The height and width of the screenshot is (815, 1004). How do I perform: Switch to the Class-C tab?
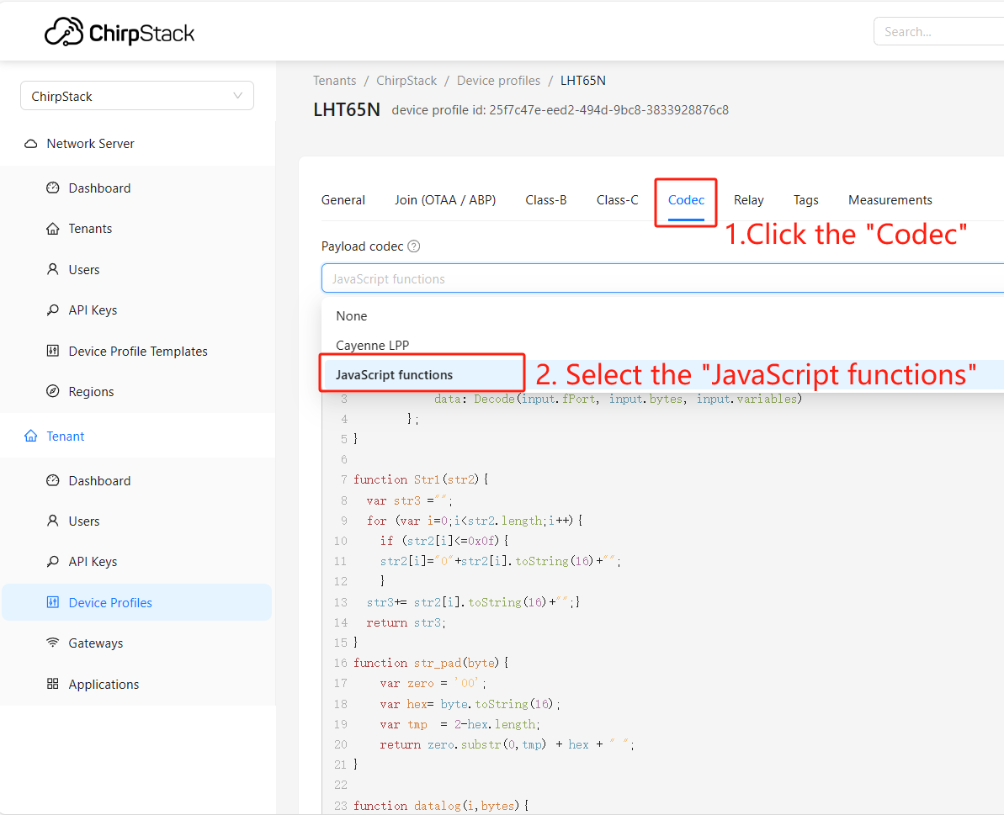pyautogui.click(x=617, y=200)
